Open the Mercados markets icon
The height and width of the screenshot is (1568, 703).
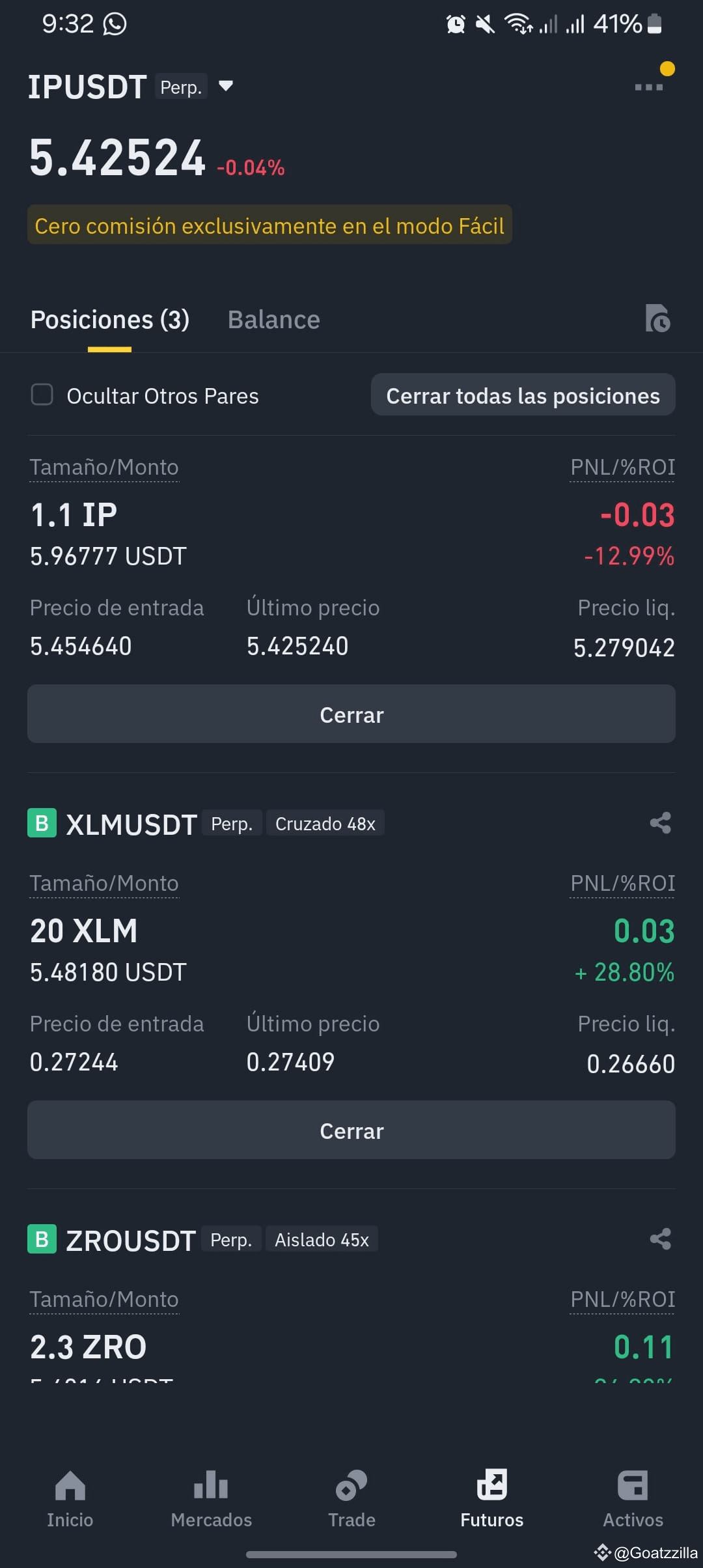211,1485
